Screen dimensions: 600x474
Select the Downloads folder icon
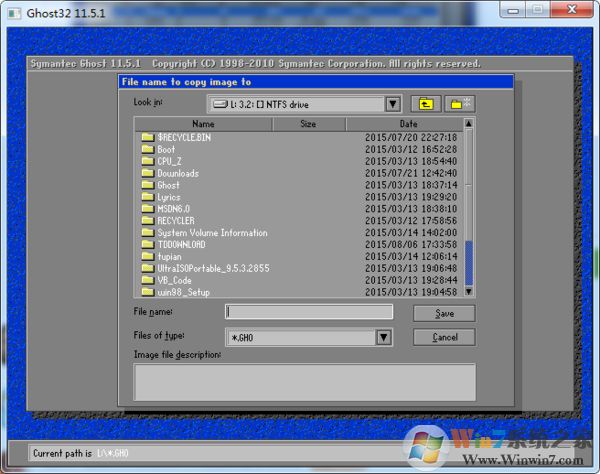[147, 173]
